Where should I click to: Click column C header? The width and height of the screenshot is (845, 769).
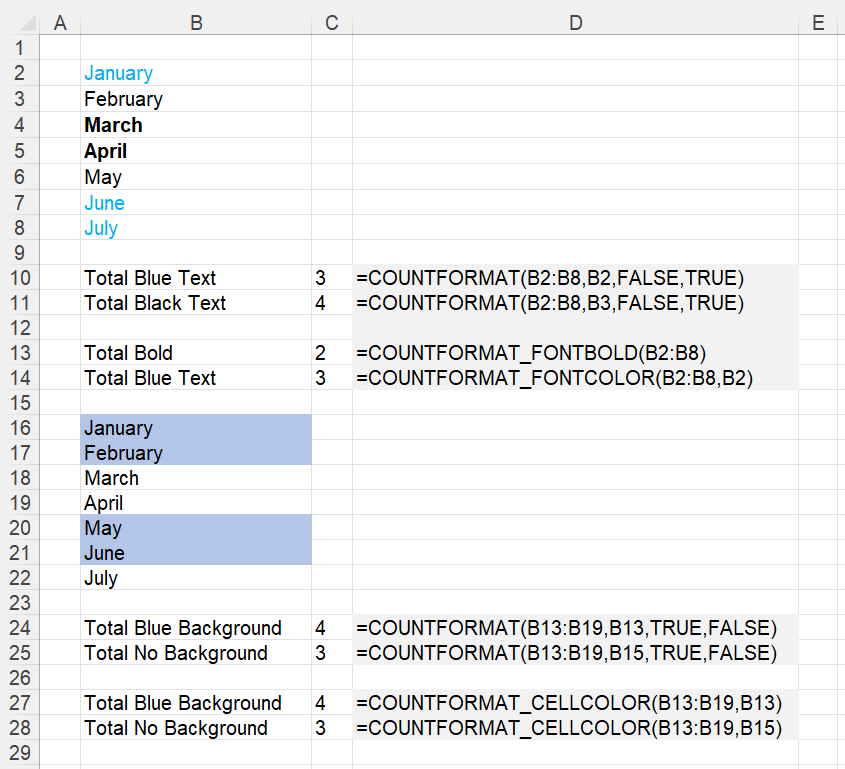[x=332, y=23]
